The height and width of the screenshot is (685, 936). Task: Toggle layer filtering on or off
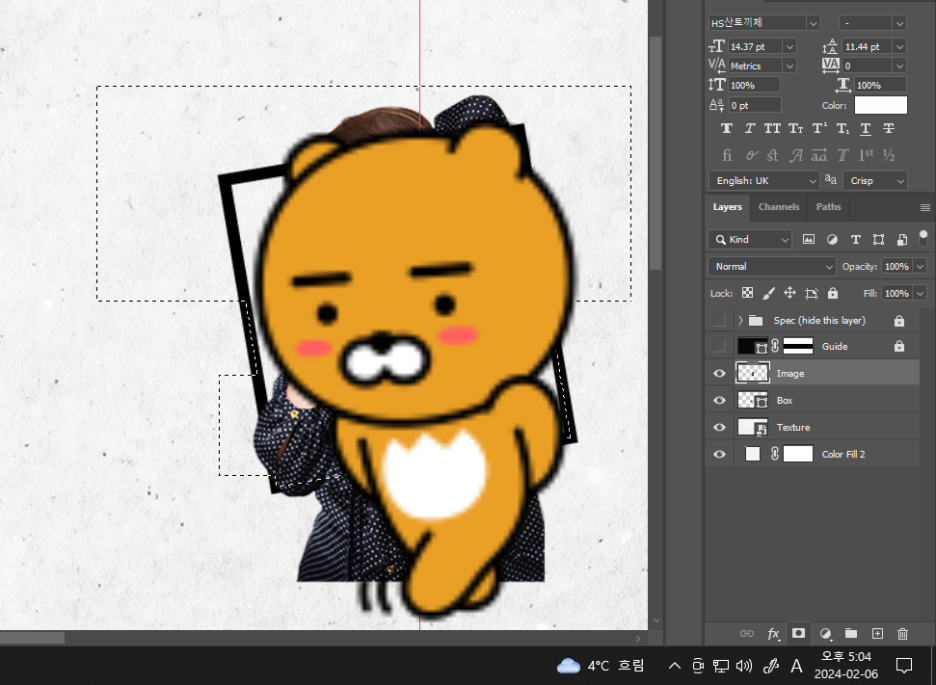point(923,237)
